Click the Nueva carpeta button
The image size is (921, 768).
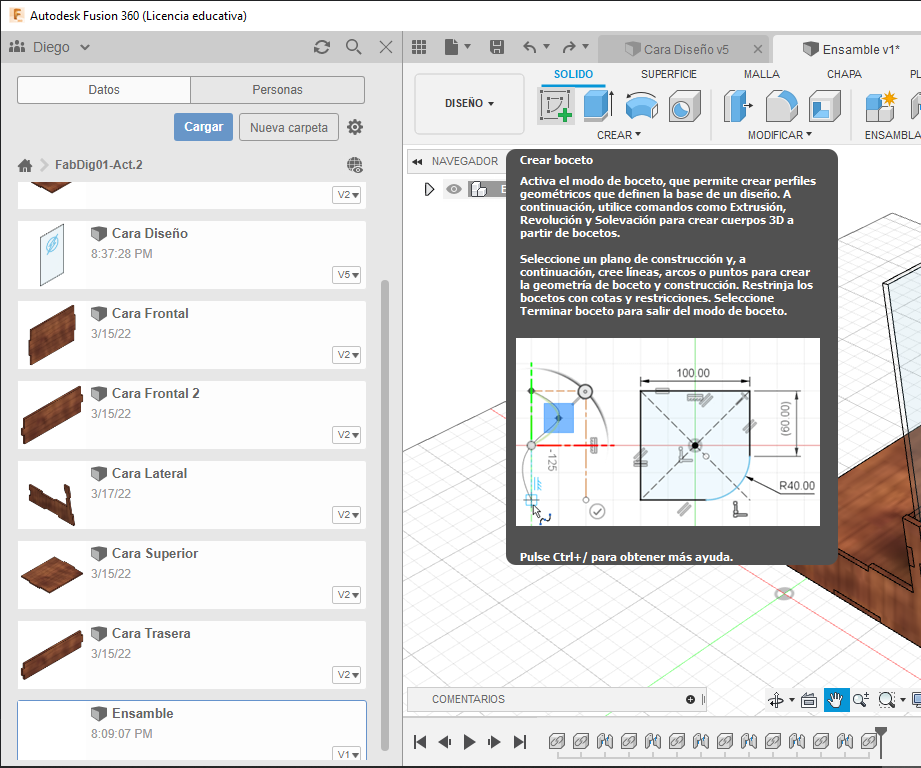pos(289,127)
